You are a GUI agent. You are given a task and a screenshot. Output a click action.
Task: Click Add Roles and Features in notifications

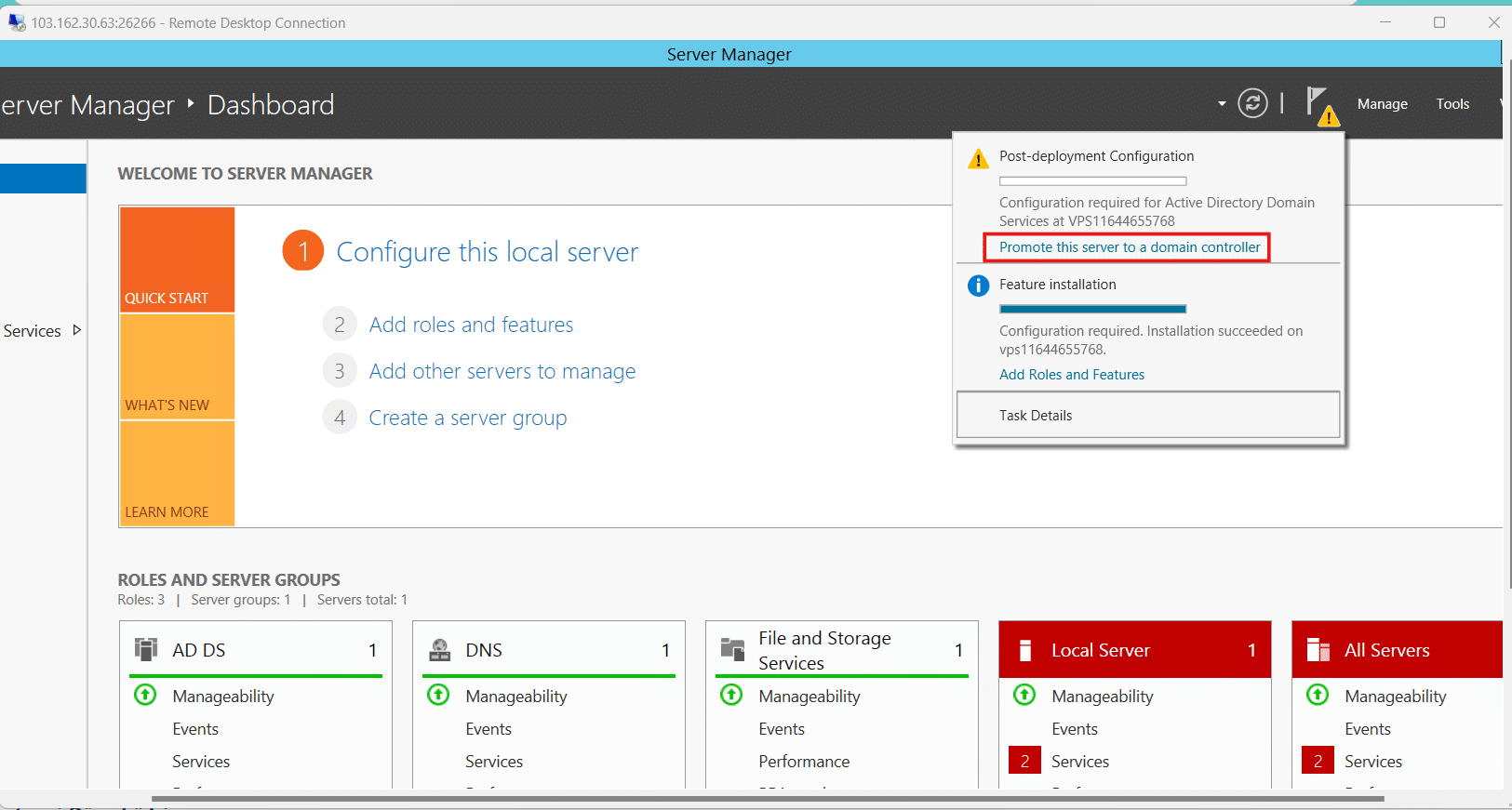[1072, 375]
